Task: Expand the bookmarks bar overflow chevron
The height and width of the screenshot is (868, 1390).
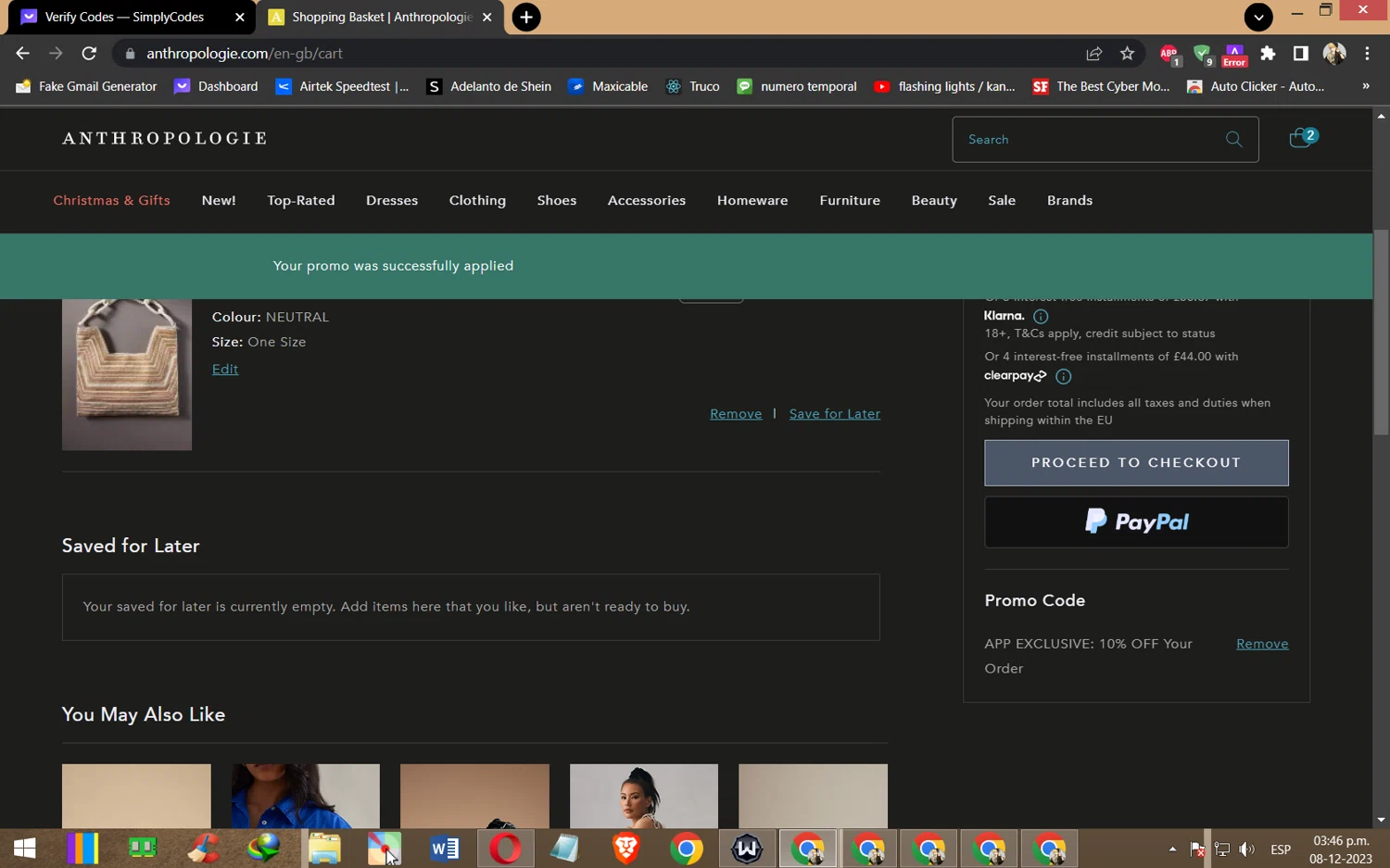Action: pos(1365,86)
